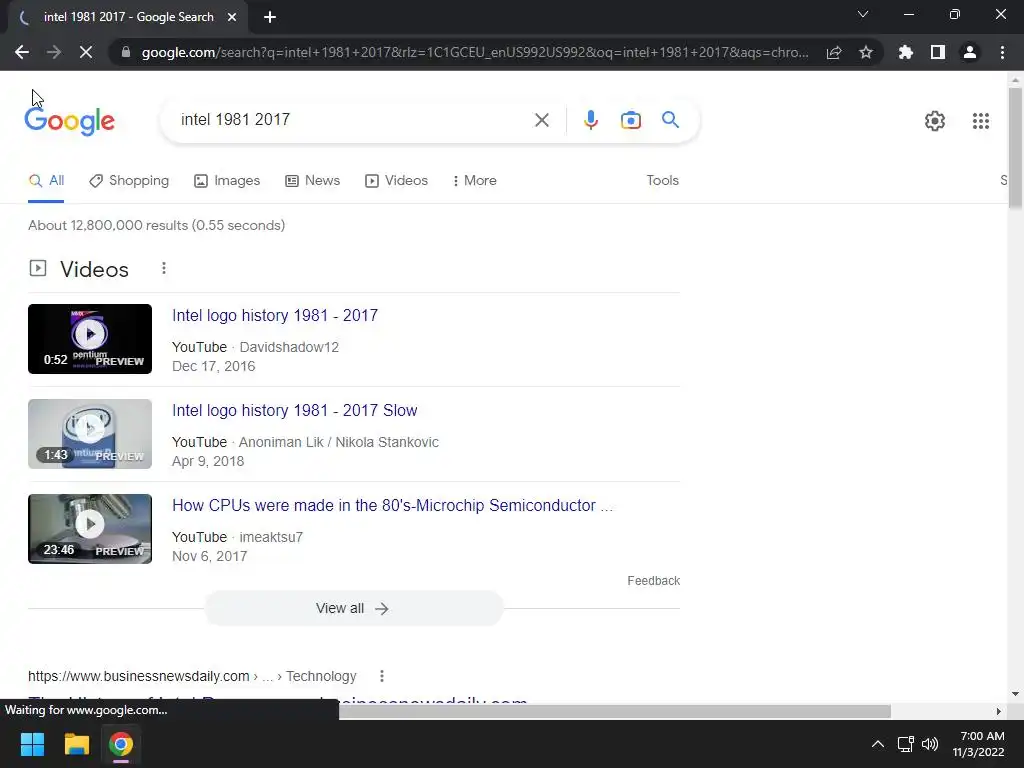
Task: Open Google quick settings gear
Action: point(935,121)
